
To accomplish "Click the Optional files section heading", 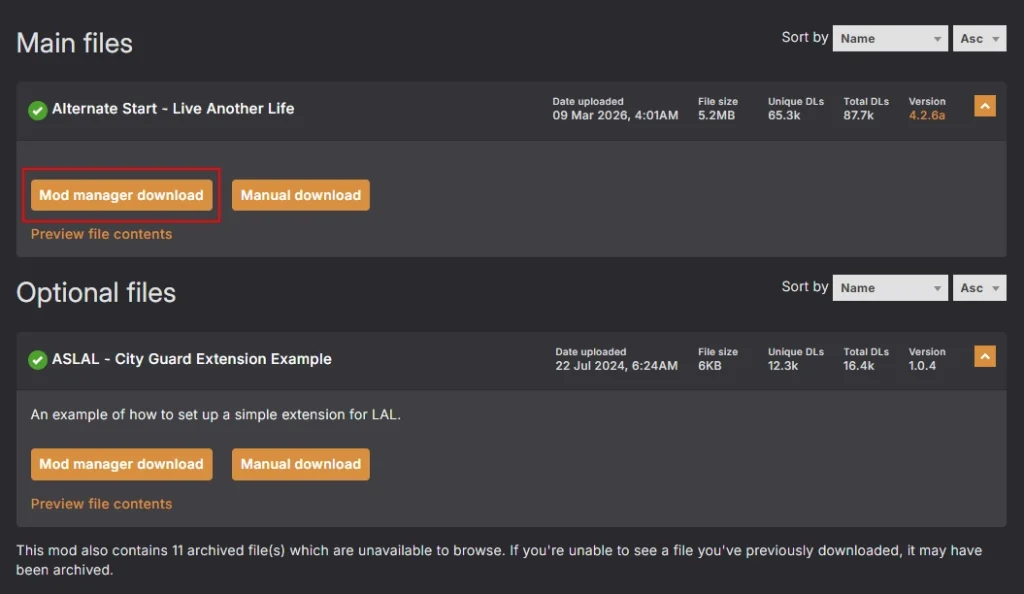I will (96, 293).
